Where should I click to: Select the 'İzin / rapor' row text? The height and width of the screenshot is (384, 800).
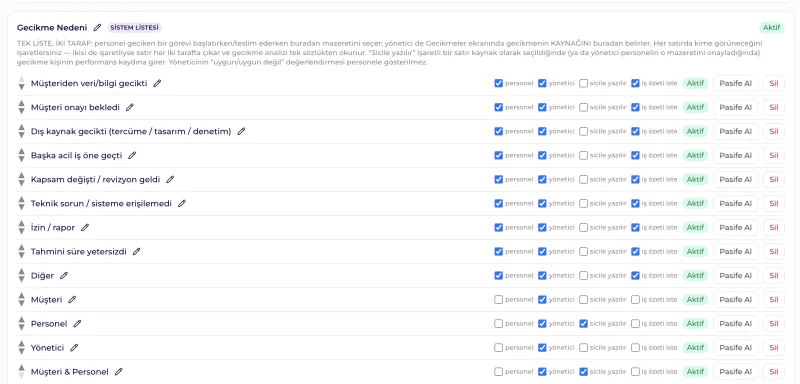coord(53,227)
